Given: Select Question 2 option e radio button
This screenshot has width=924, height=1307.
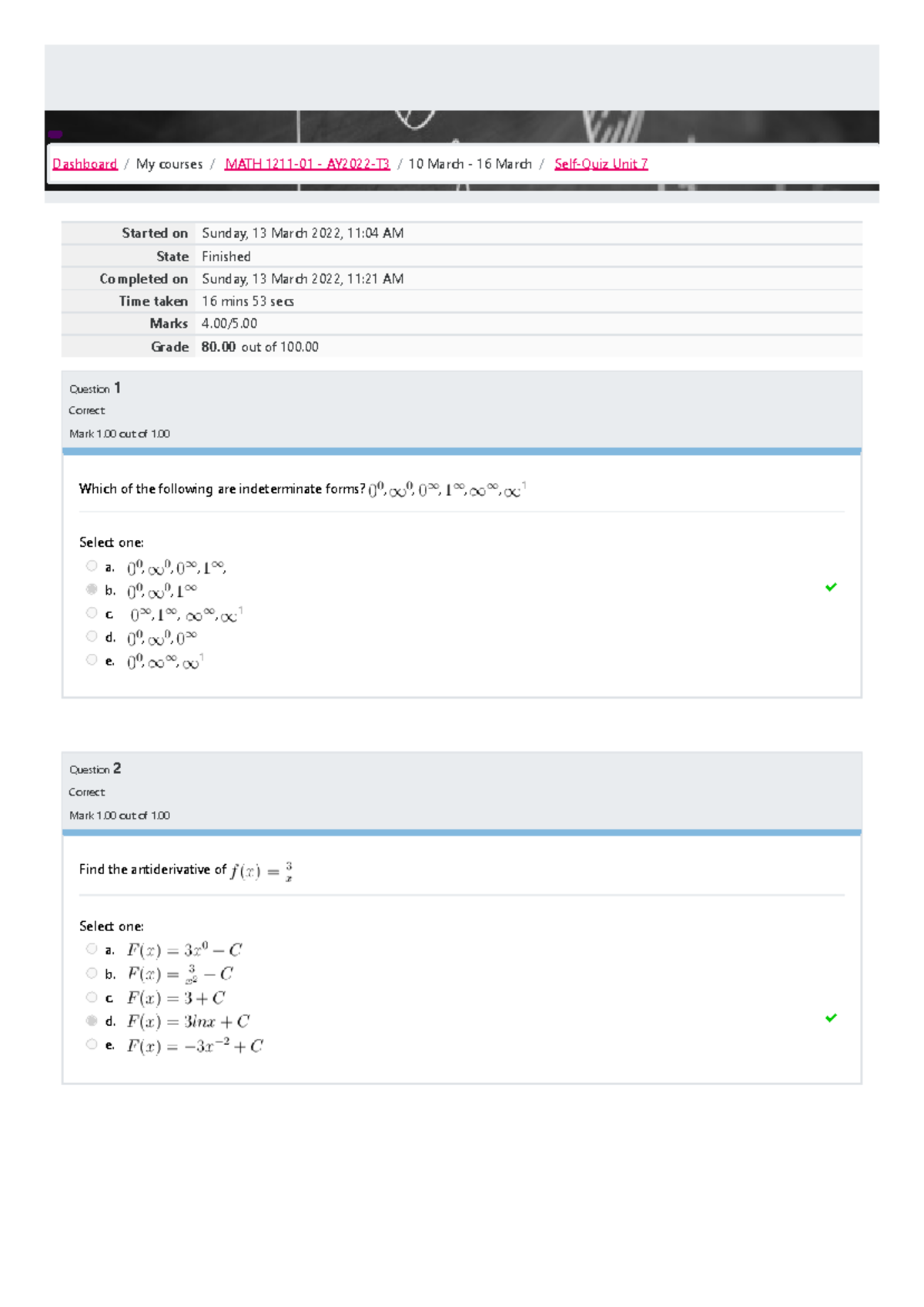Looking at the screenshot, I should pyautogui.click(x=92, y=1044).
